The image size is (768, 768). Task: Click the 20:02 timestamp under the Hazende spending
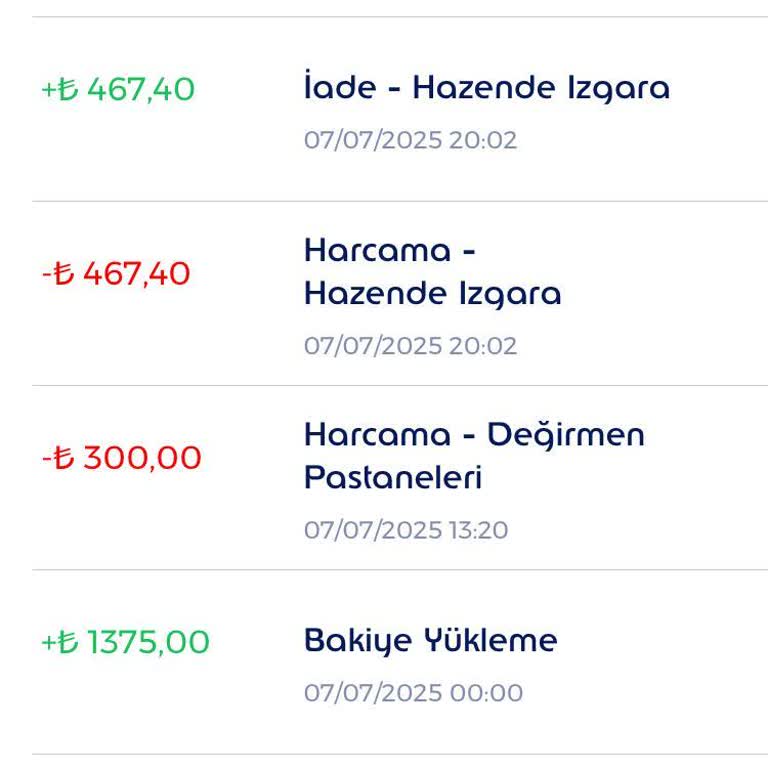click(x=483, y=346)
